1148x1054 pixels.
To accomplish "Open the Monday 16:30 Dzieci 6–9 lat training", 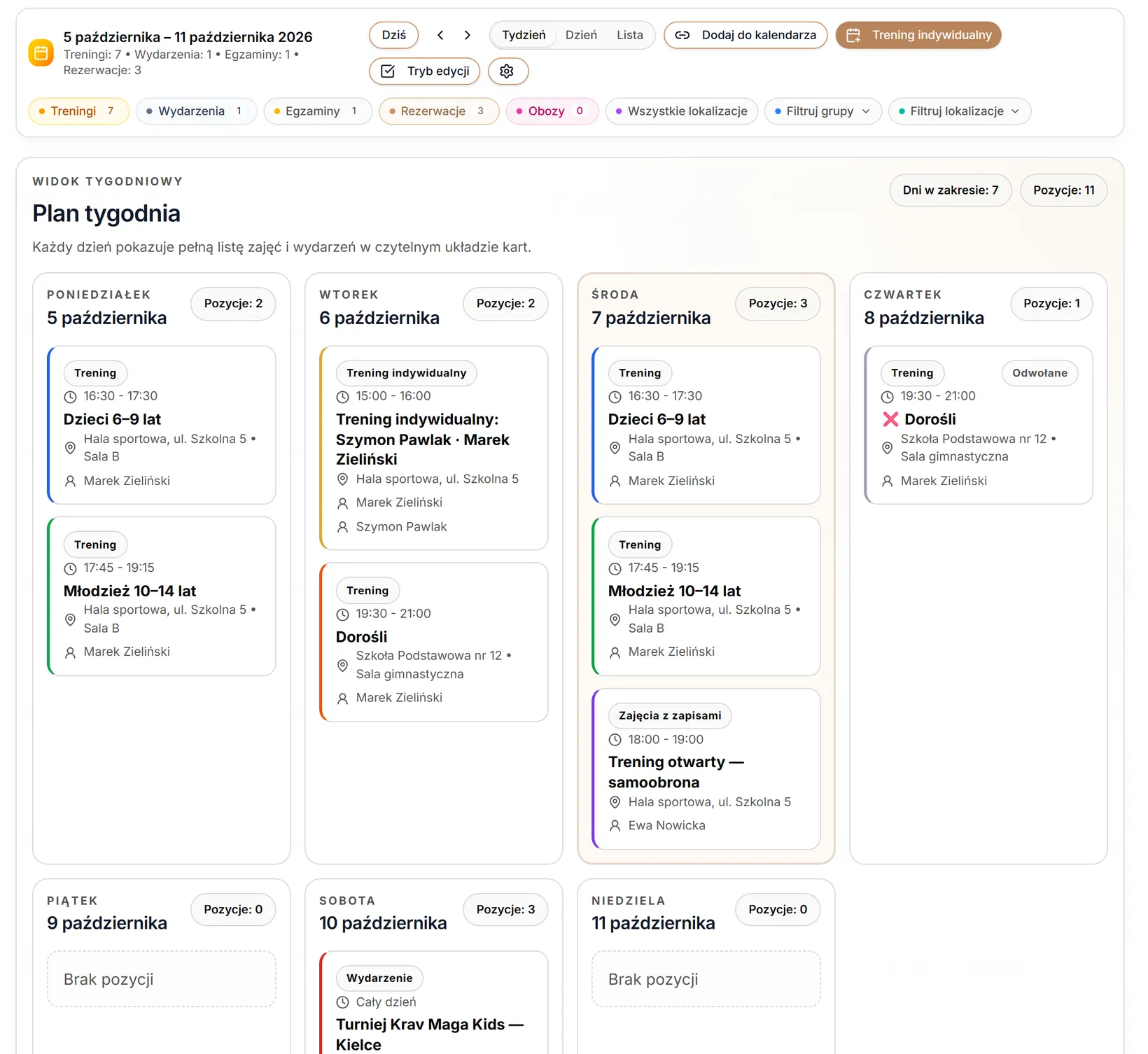I will pos(162,425).
